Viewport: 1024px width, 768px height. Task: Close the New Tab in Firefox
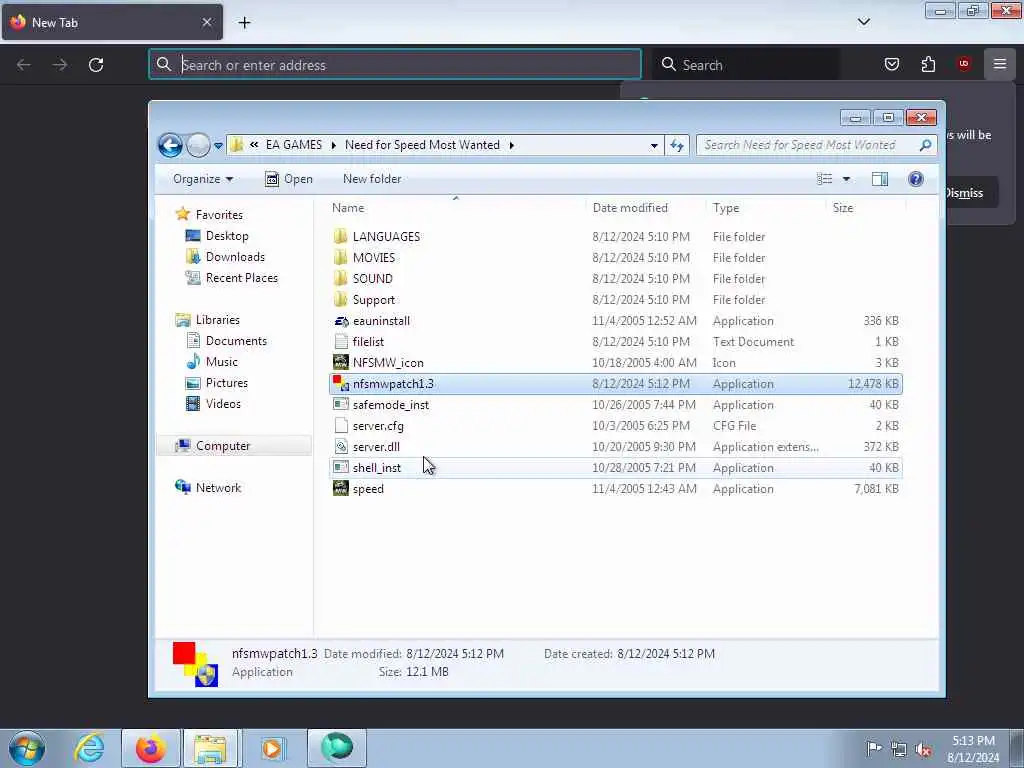point(206,22)
